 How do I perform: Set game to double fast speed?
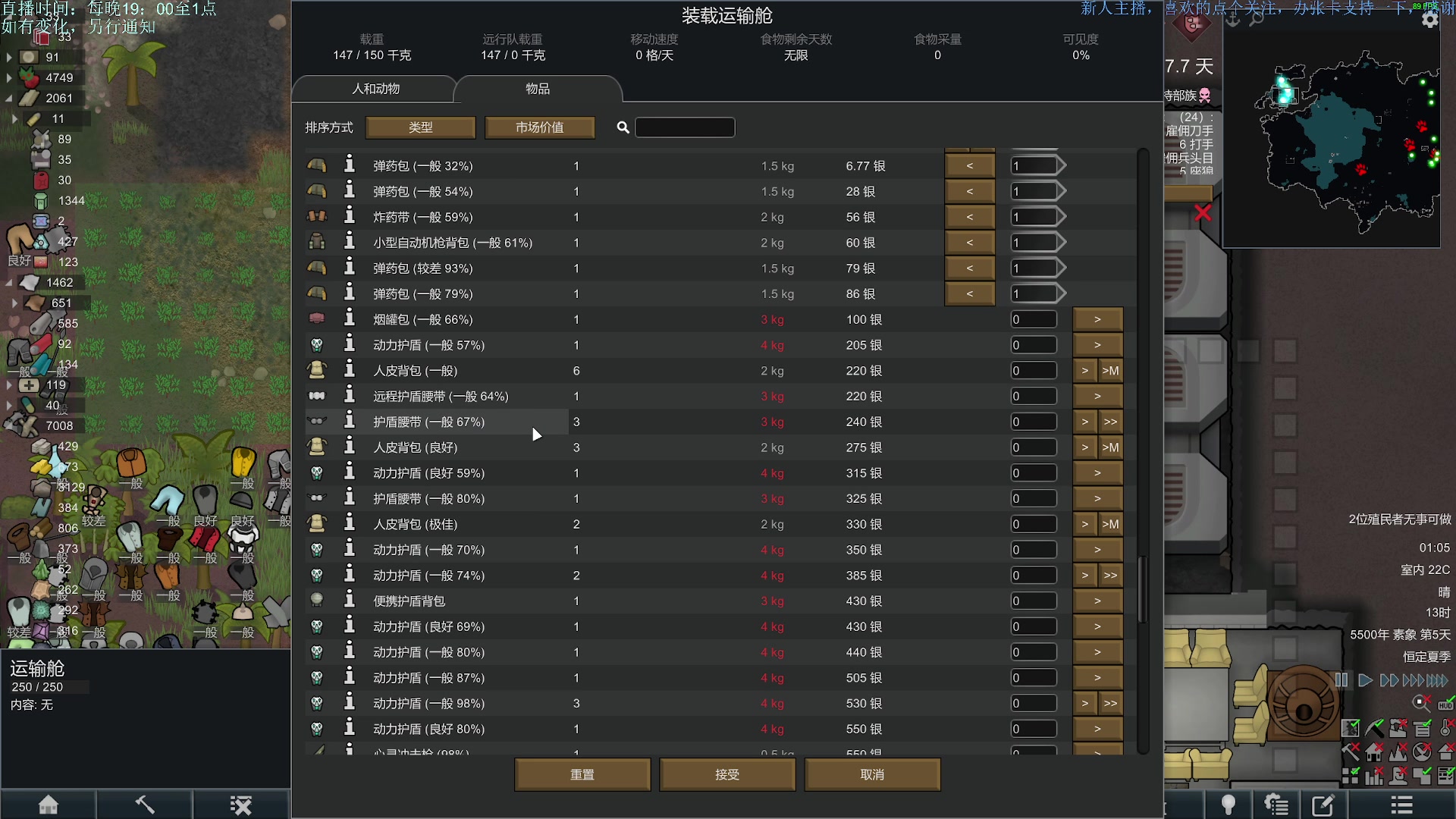click(1389, 680)
